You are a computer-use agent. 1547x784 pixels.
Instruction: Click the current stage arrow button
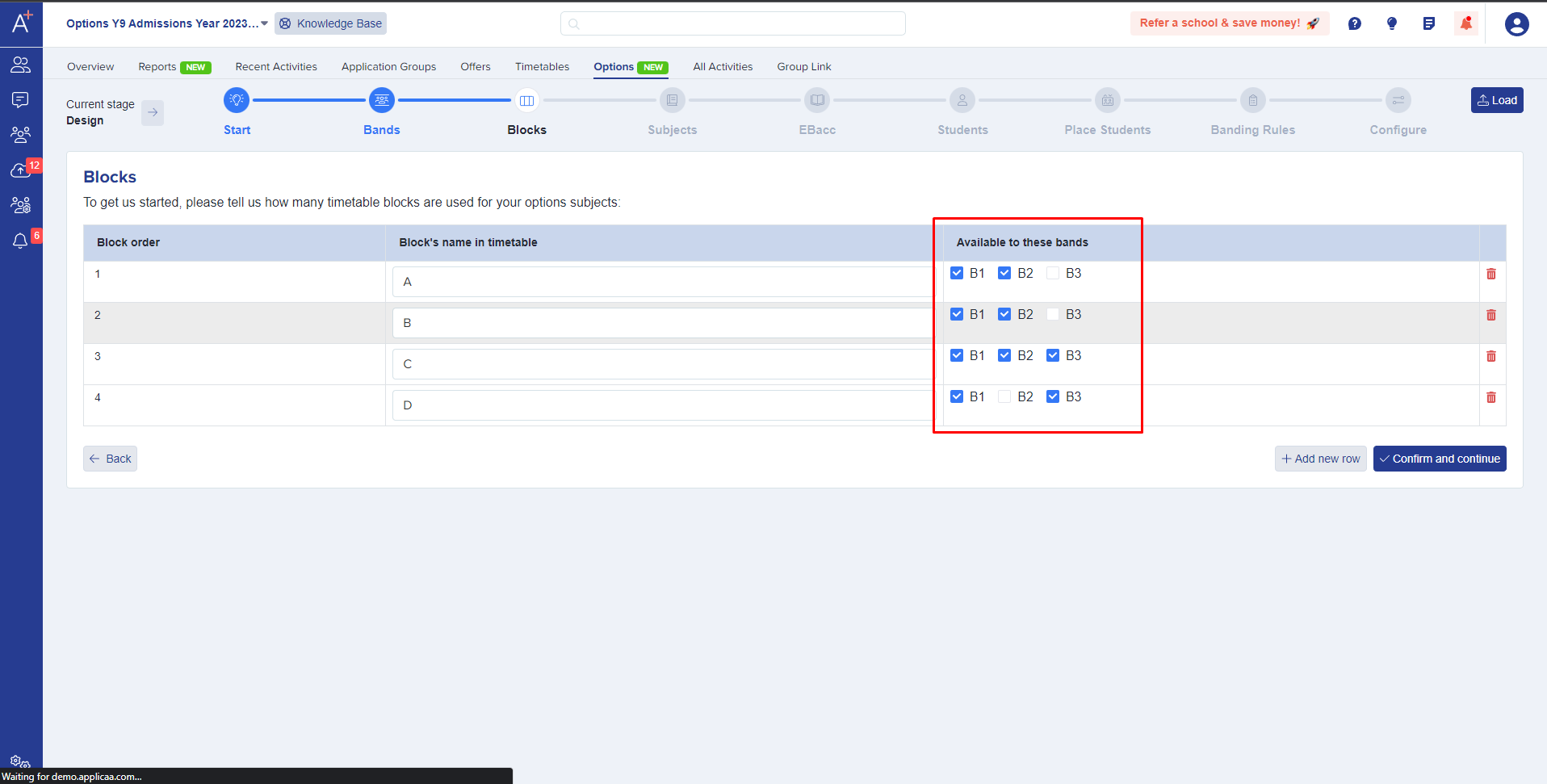coord(153,113)
